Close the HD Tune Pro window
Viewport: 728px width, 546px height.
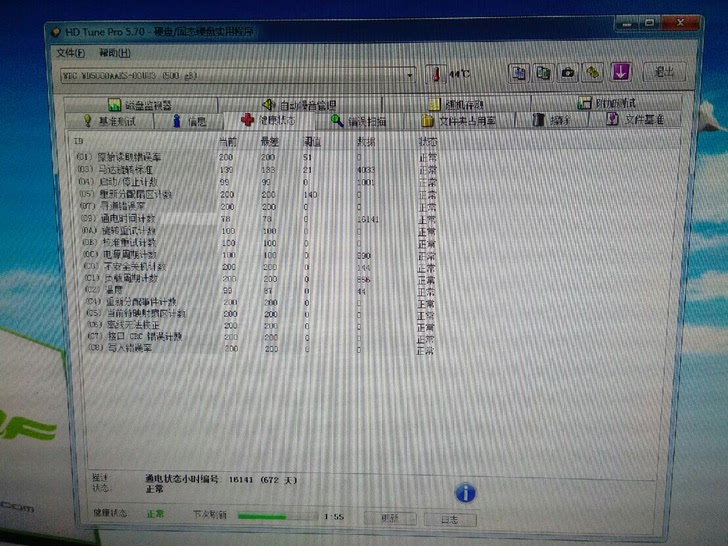pyautogui.click(x=680, y=22)
